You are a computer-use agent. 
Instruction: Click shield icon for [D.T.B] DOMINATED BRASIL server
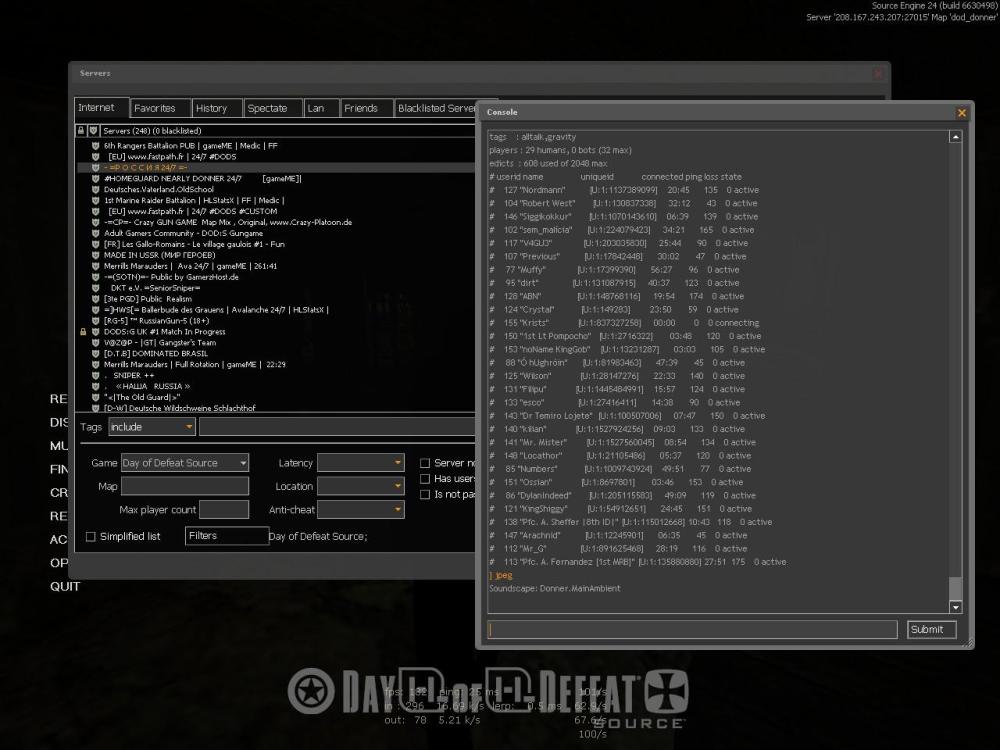(x=95, y=353)
